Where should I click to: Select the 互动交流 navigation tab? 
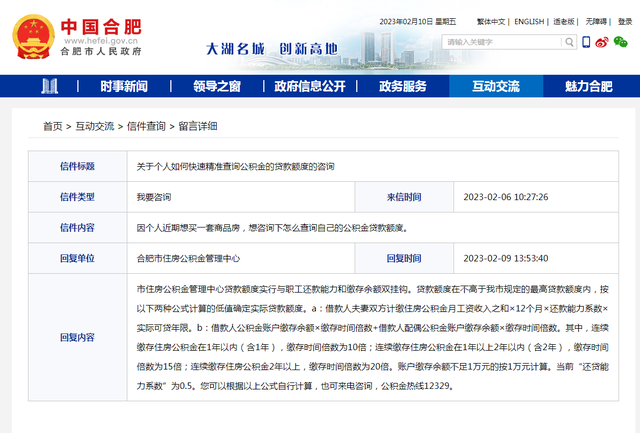click(x=496, y=86)
